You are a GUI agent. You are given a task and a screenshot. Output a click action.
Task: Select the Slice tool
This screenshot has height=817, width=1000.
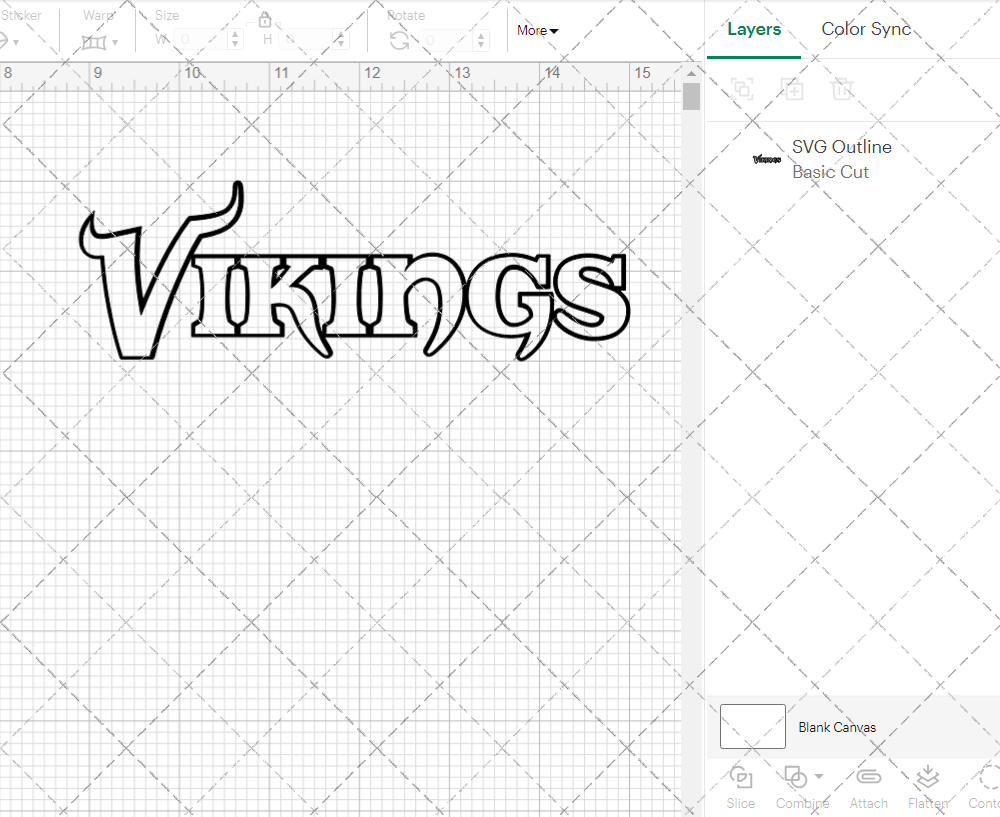pyautogui.click(x=740, y=786)
